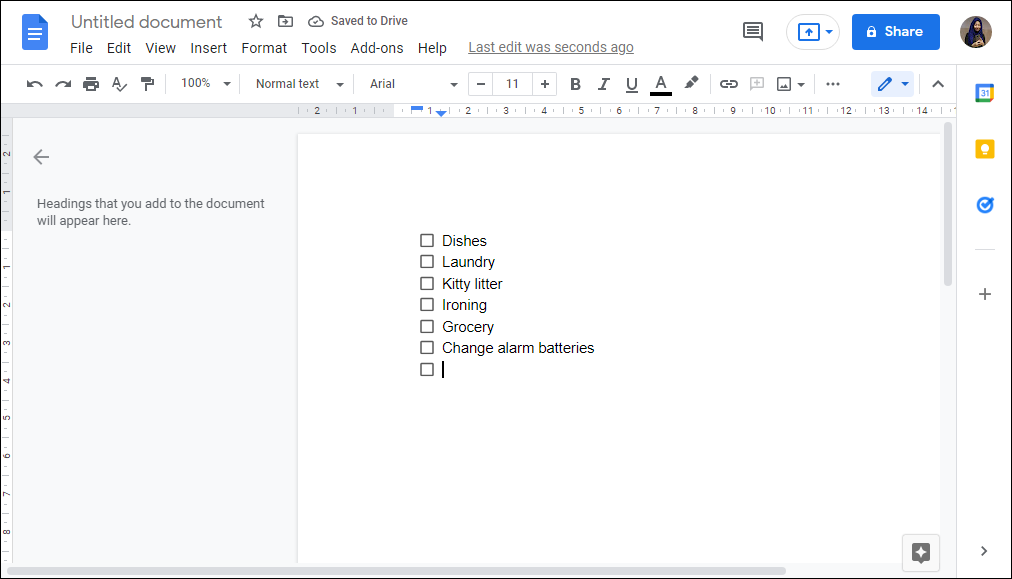Click the Present to meeting button
The height and width of the screenshot is (579, 1012).
click(x=809, y=32)
